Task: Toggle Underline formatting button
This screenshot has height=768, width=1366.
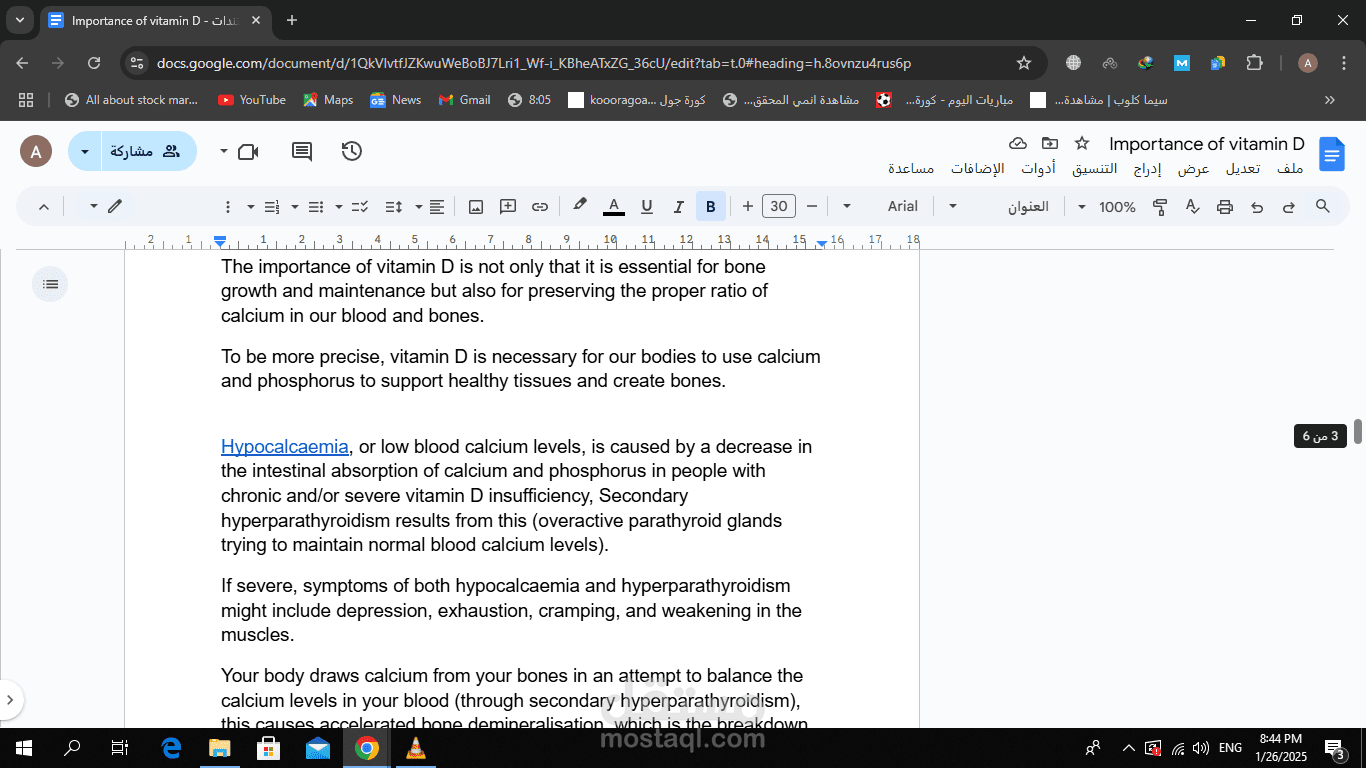Action: 647,207
